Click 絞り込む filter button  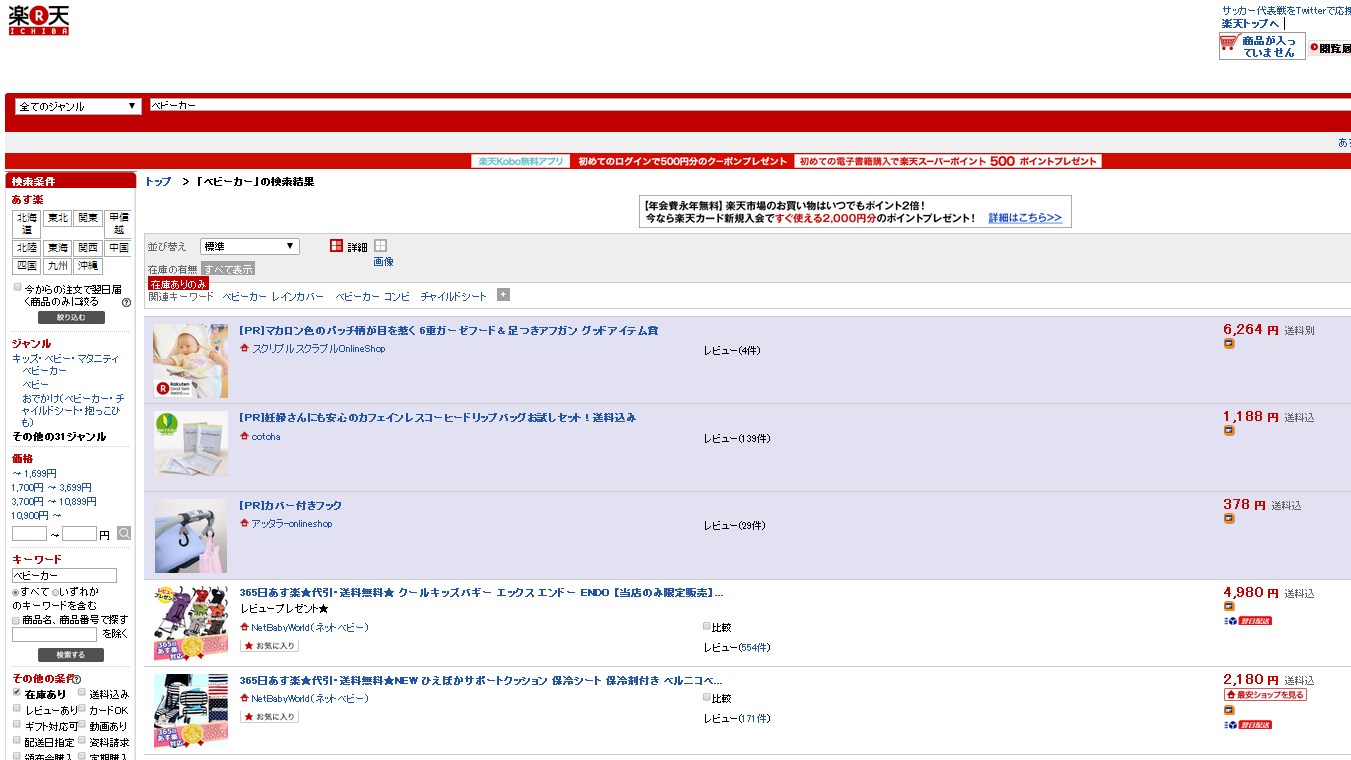(71, 317)
